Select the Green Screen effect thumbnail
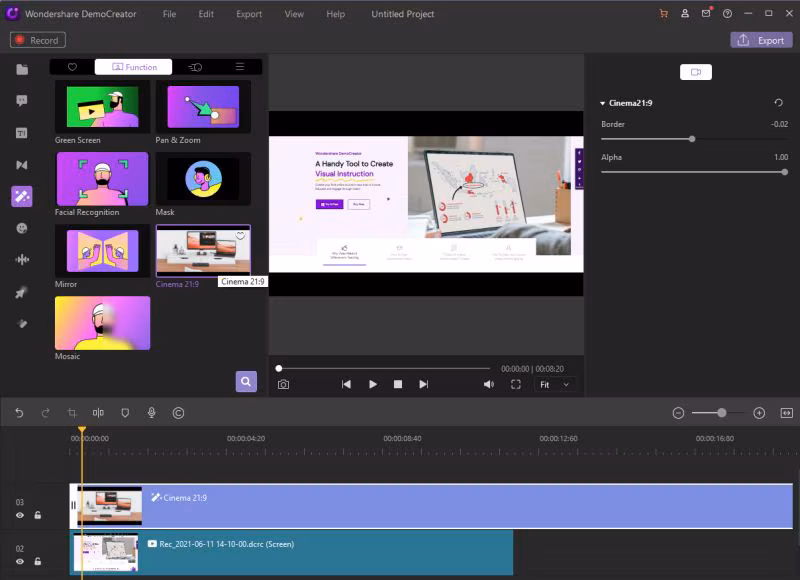Image resolution: width=800 pixels, height=580 pixels. point(103,107)
